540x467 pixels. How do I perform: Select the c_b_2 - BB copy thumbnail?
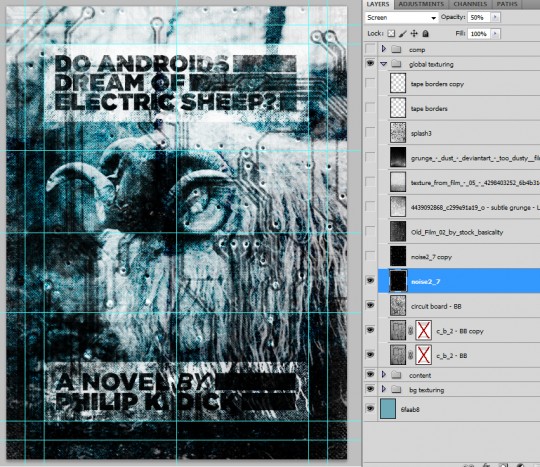398,330
